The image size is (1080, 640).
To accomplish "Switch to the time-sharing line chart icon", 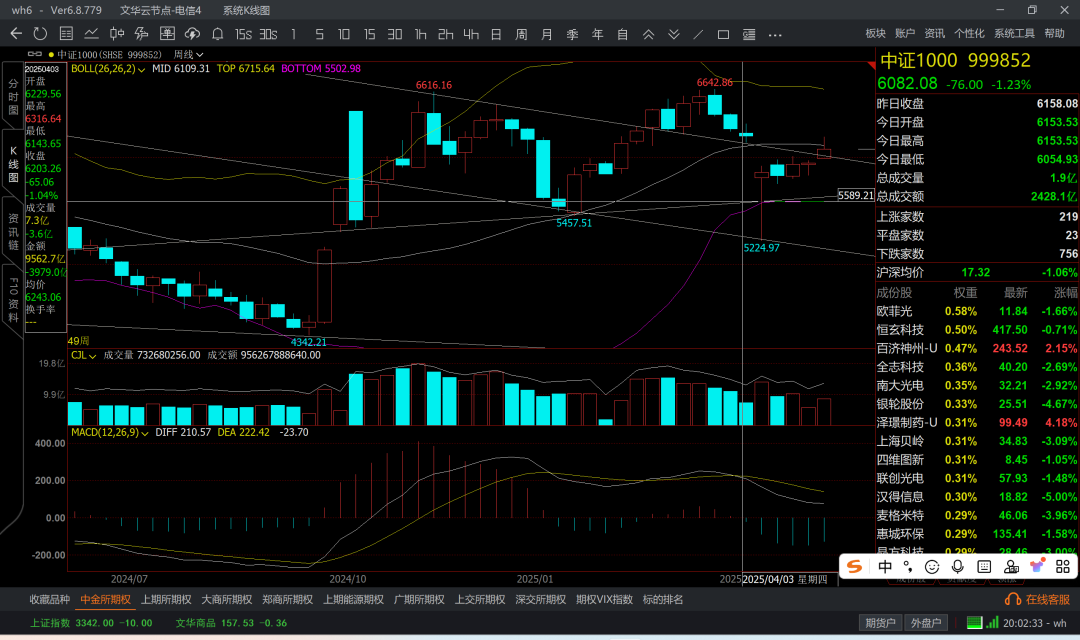I will coord(91,34).
